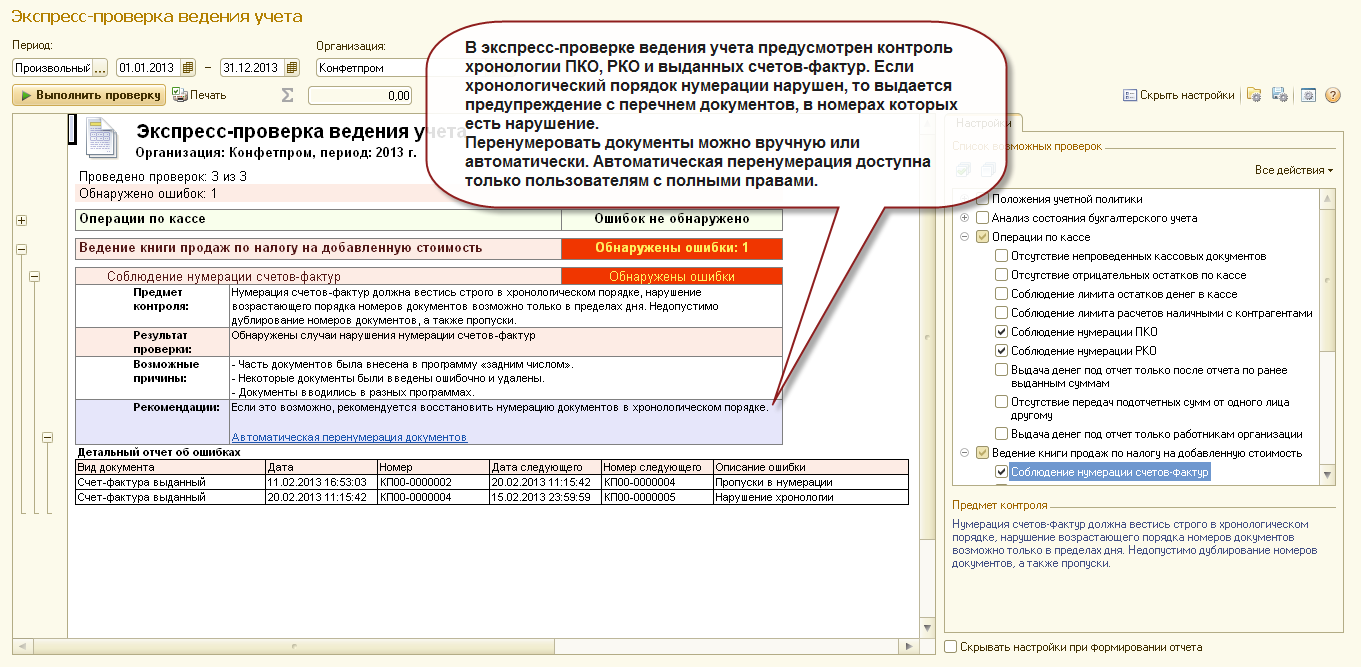
Task: Enable Отсутствие передач подотчетных сумм checkbox
Action: click(x=1001, y=402)
